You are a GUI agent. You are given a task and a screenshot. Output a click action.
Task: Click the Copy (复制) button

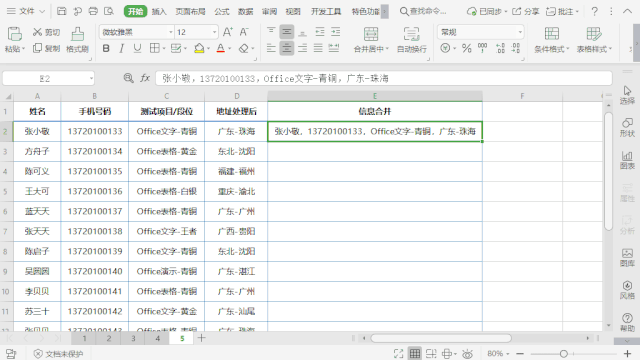click(46, 48)
